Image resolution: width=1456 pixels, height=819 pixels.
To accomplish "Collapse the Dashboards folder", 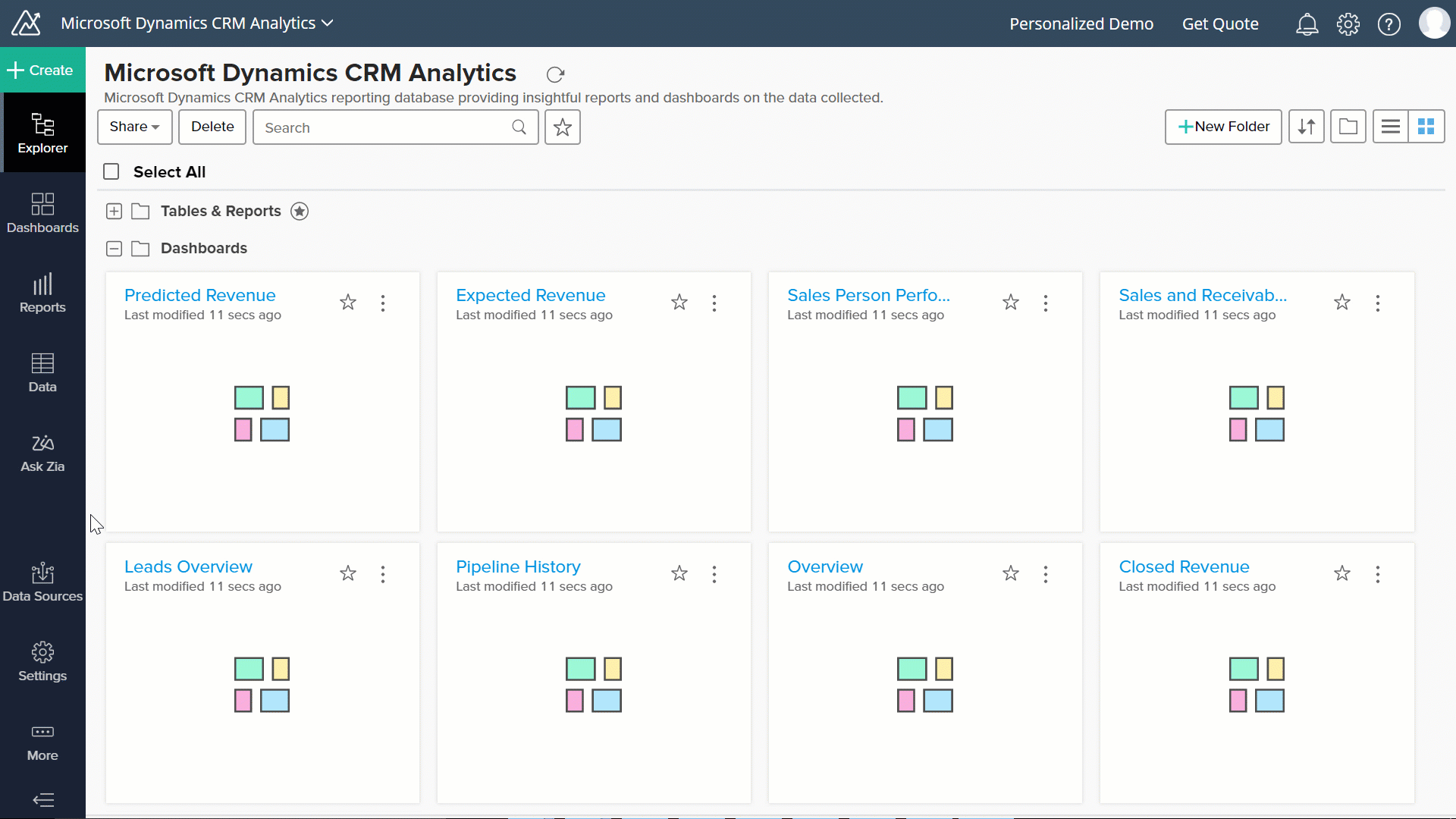I will [114, 249].
